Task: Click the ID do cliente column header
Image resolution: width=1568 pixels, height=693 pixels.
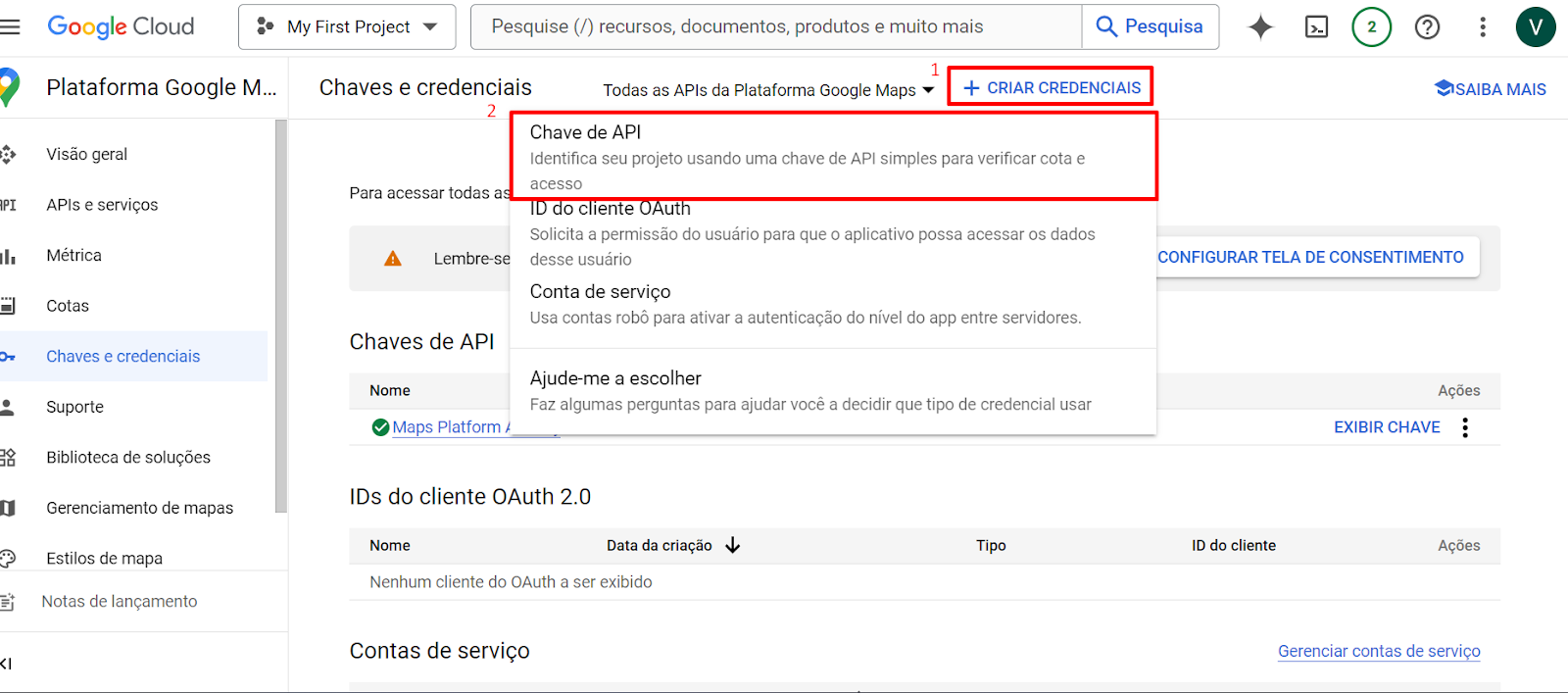Action: coord(1234,545)
